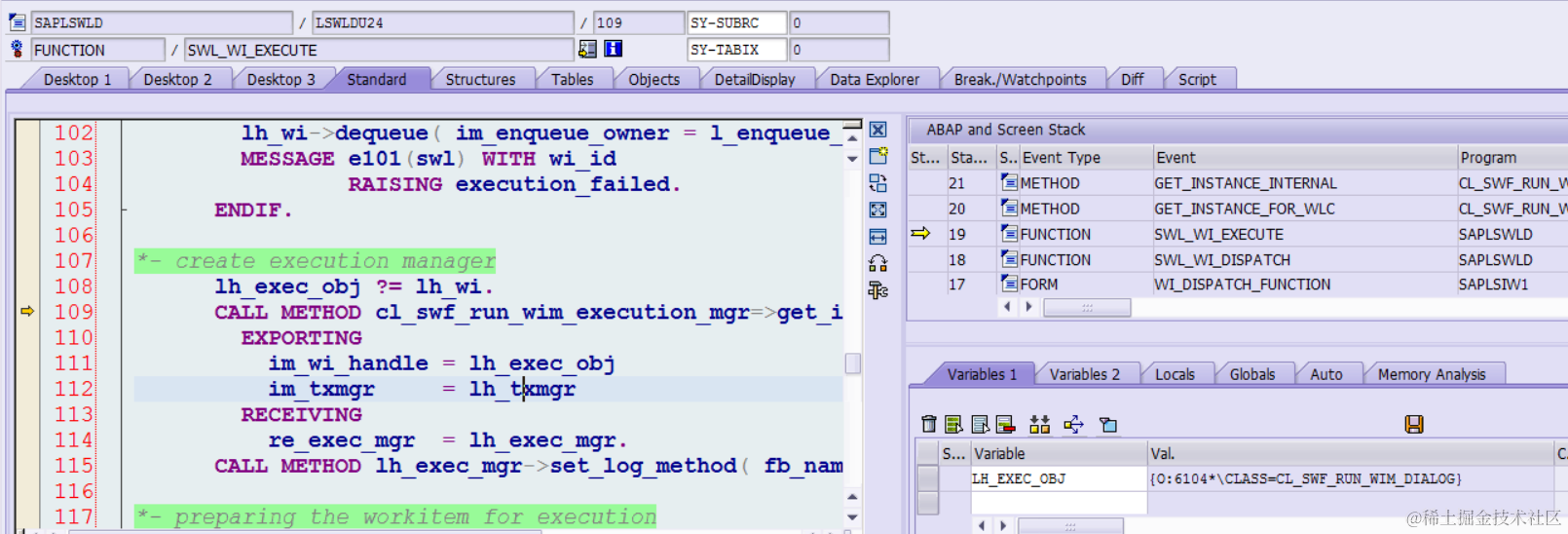The width and height of the screenshot is (1568, 534).
Task: Click the source code vertical scrollbar thumb
Action: point(852,363)
